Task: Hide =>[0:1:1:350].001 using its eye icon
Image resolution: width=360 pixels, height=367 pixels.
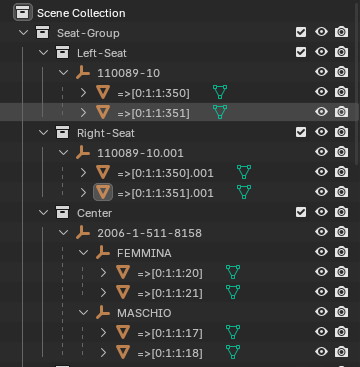Action: pos(321,172)
